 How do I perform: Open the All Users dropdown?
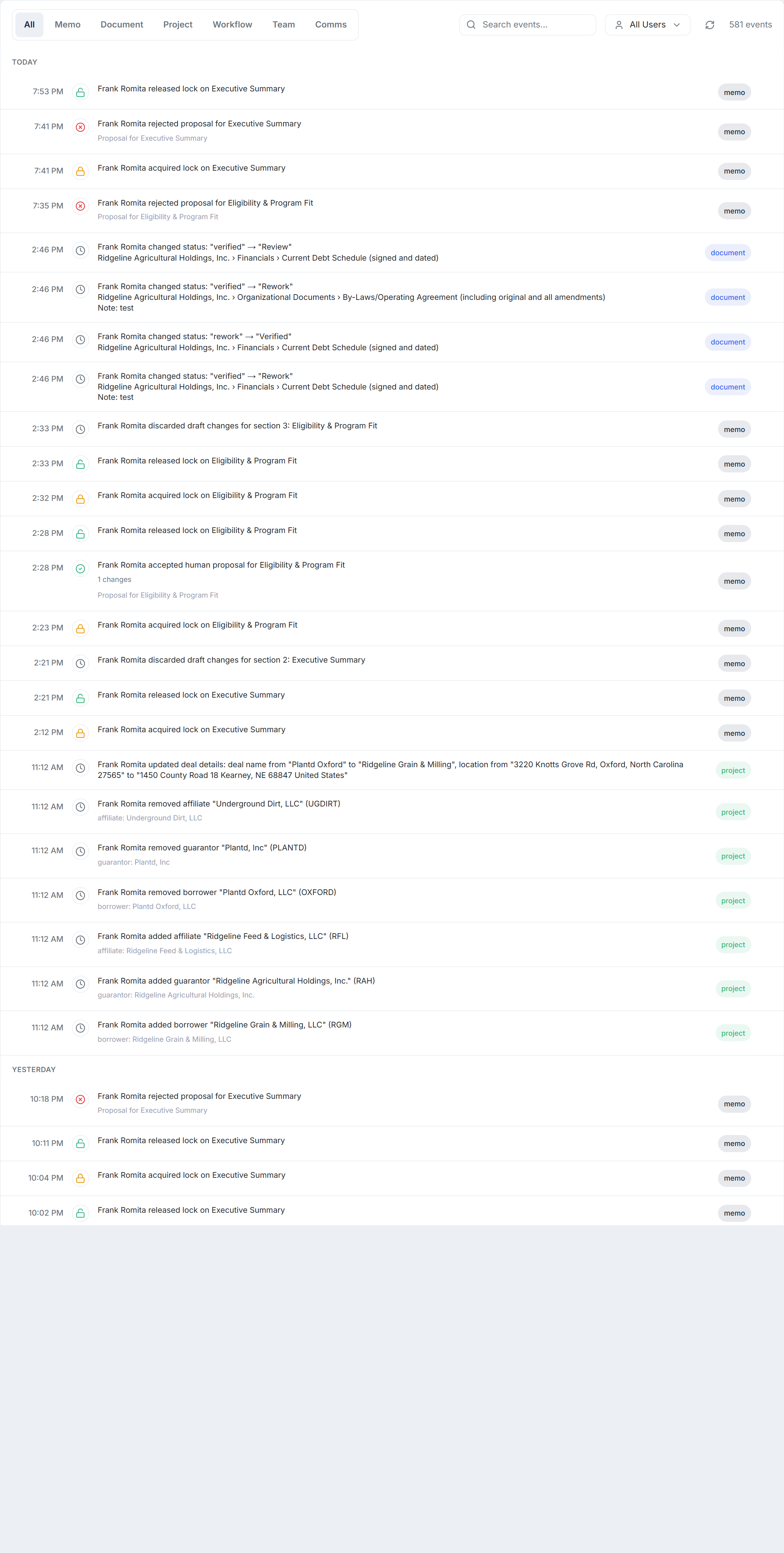pyautogui.click(x=647, y=25)
